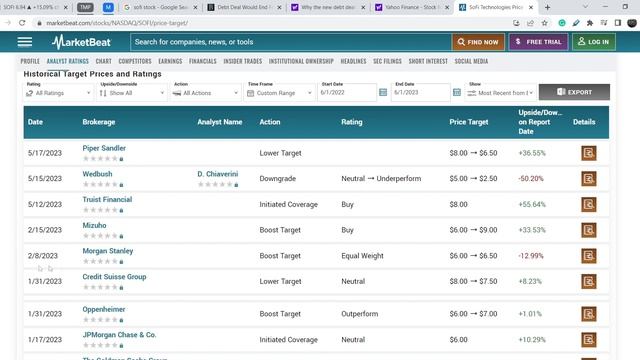Open the Show Most Recent dropdown
This screenshot has height=360, width=640.
(500, 93)
